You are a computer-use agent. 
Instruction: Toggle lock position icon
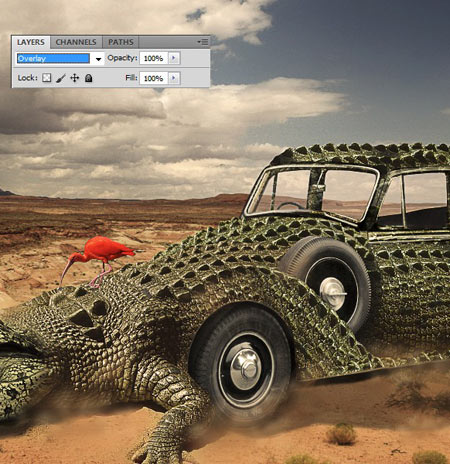coord(74,78)
